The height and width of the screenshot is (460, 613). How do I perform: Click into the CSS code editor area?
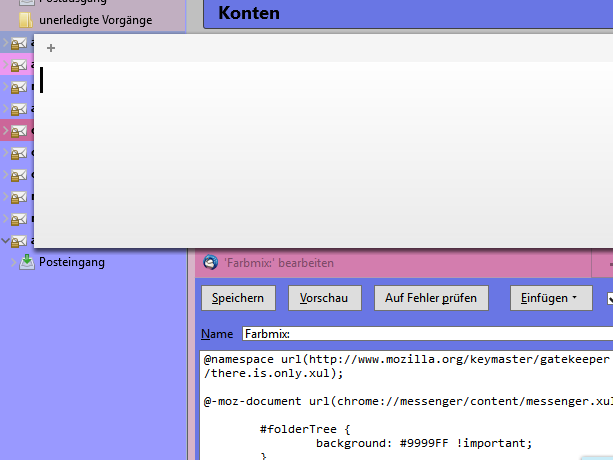coord(406,406)
